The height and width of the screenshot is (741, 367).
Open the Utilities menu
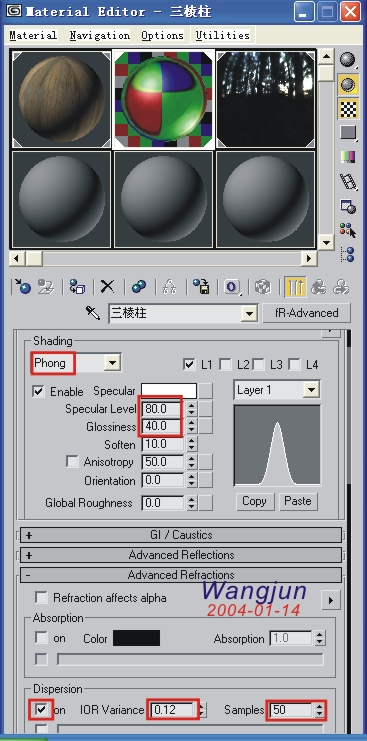click(222, 35)
